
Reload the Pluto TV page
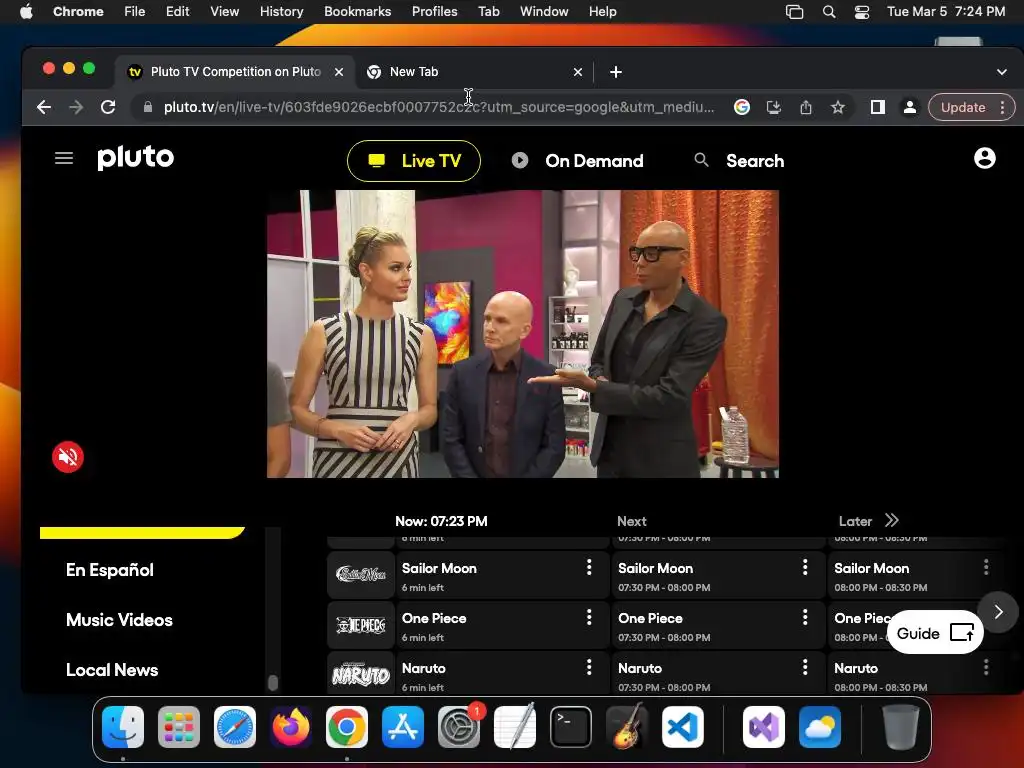pos(108,107)
